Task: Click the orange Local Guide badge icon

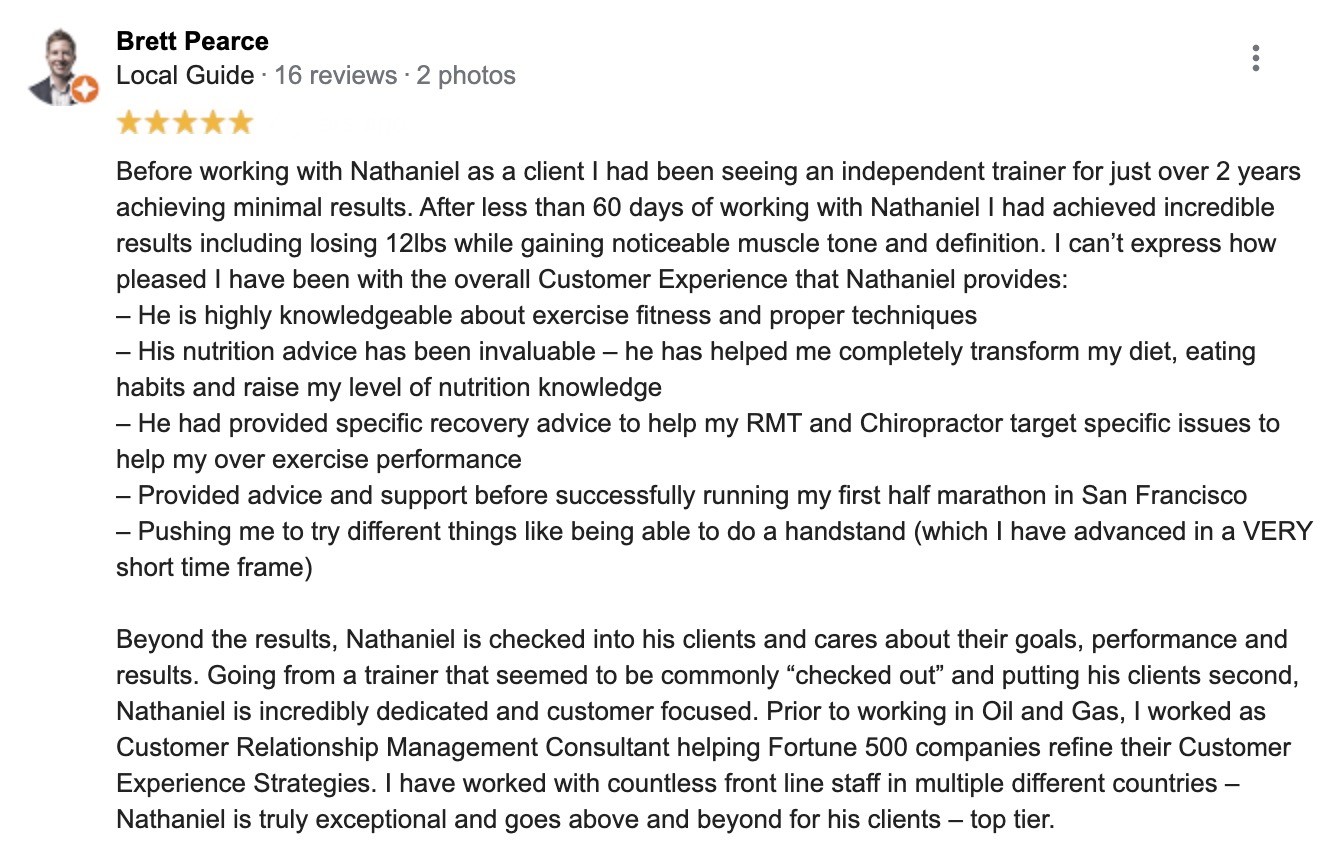Action: [86, 90]
